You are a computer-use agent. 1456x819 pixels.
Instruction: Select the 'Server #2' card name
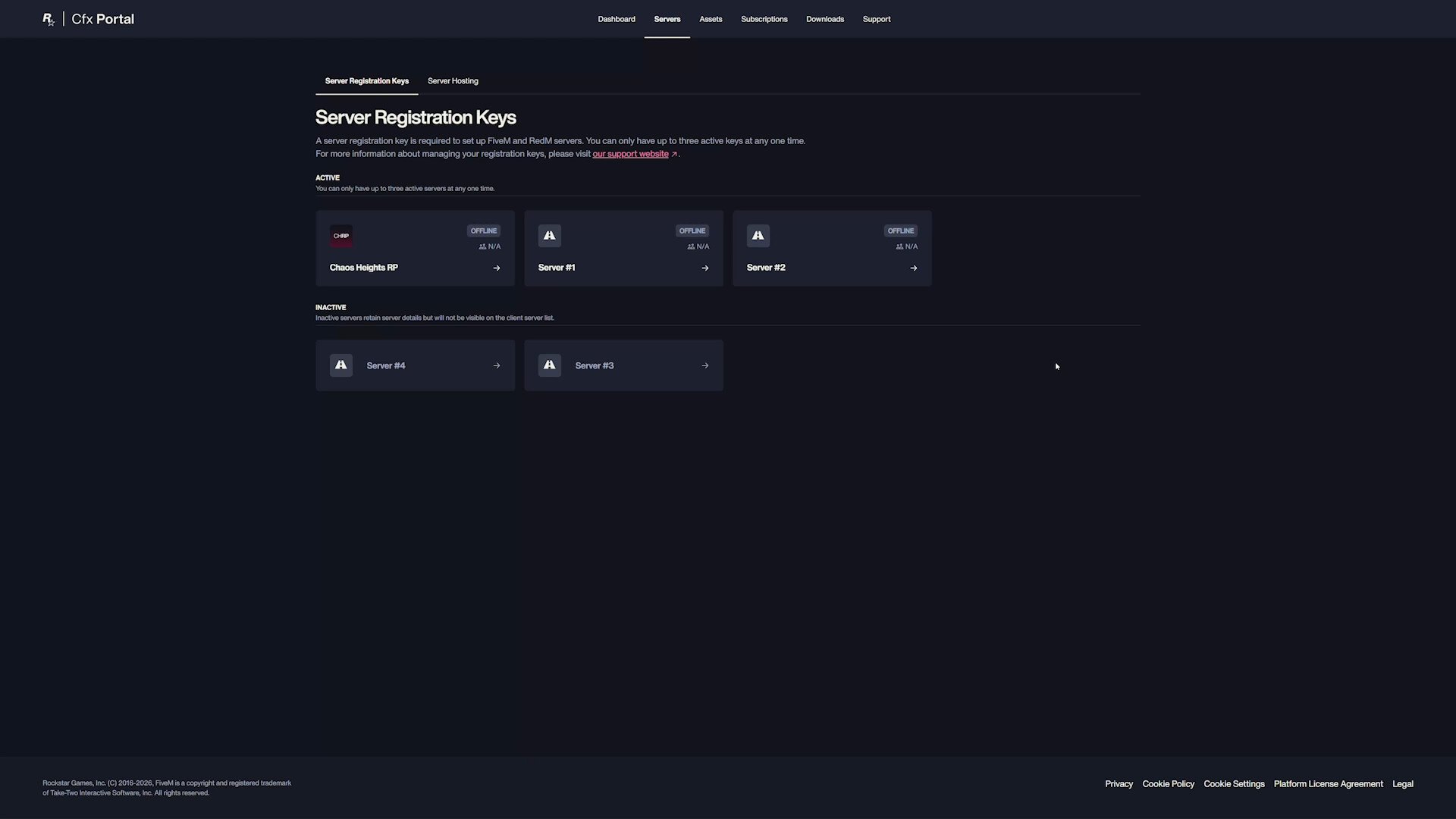tap(766, 268)
